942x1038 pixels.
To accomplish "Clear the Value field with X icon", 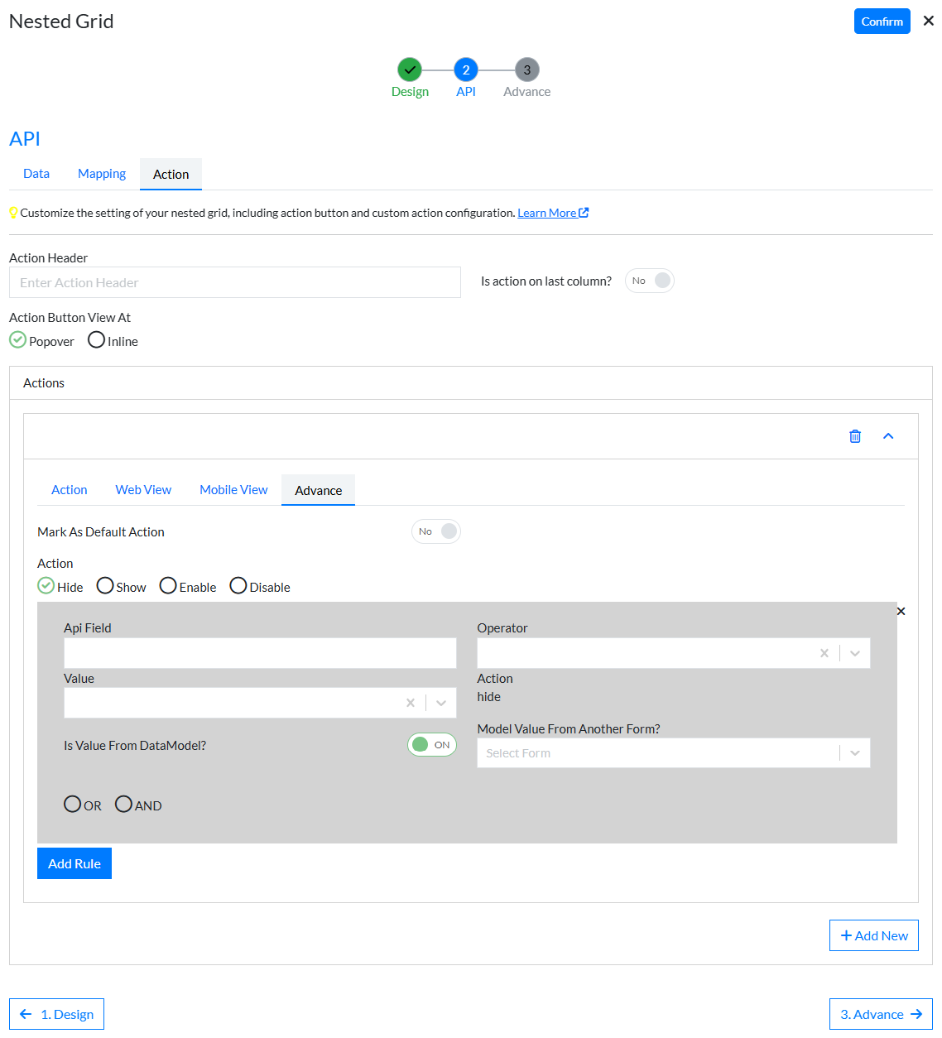I will pos(410,703).
